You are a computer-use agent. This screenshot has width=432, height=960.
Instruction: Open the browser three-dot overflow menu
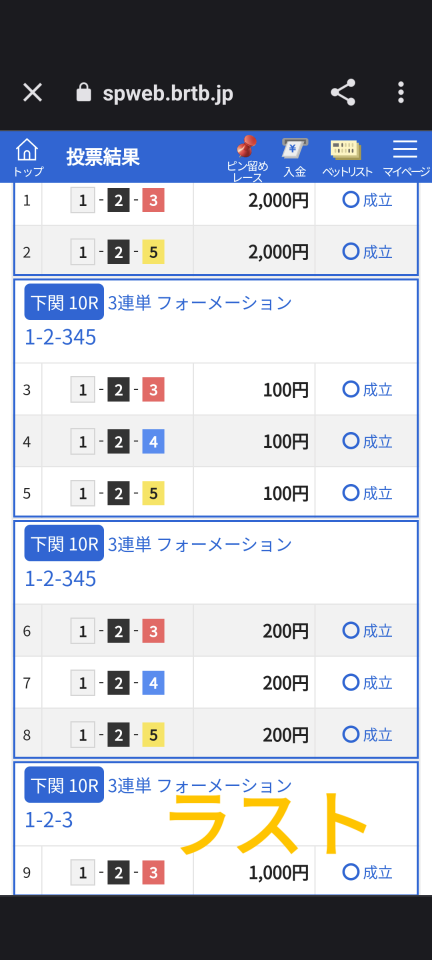point(401,92)
